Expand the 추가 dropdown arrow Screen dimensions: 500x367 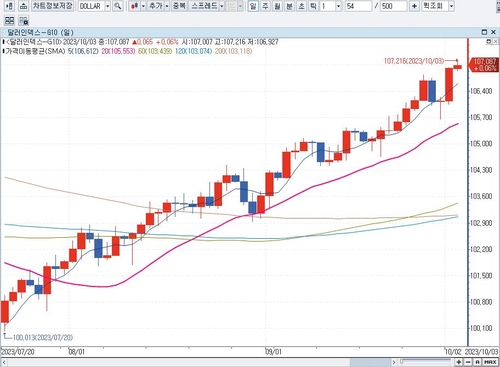click(167, 6)
